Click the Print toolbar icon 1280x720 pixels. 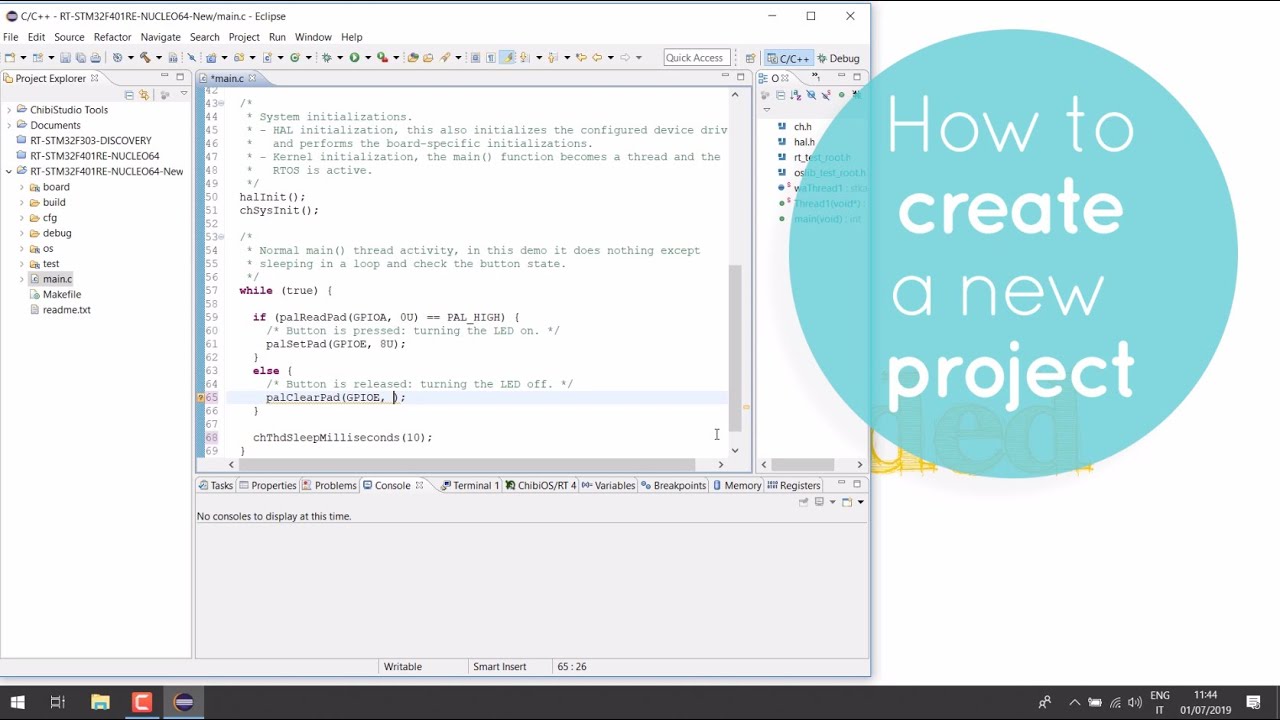click(x=95, y=58)
